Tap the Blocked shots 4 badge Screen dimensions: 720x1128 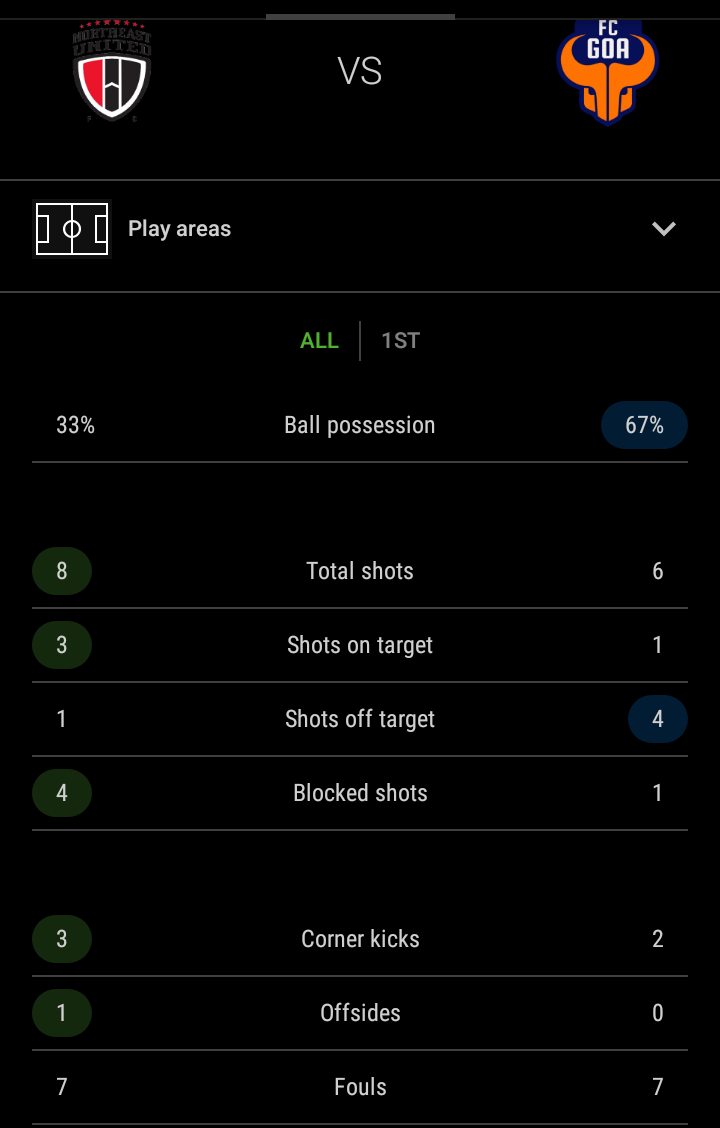62,793
